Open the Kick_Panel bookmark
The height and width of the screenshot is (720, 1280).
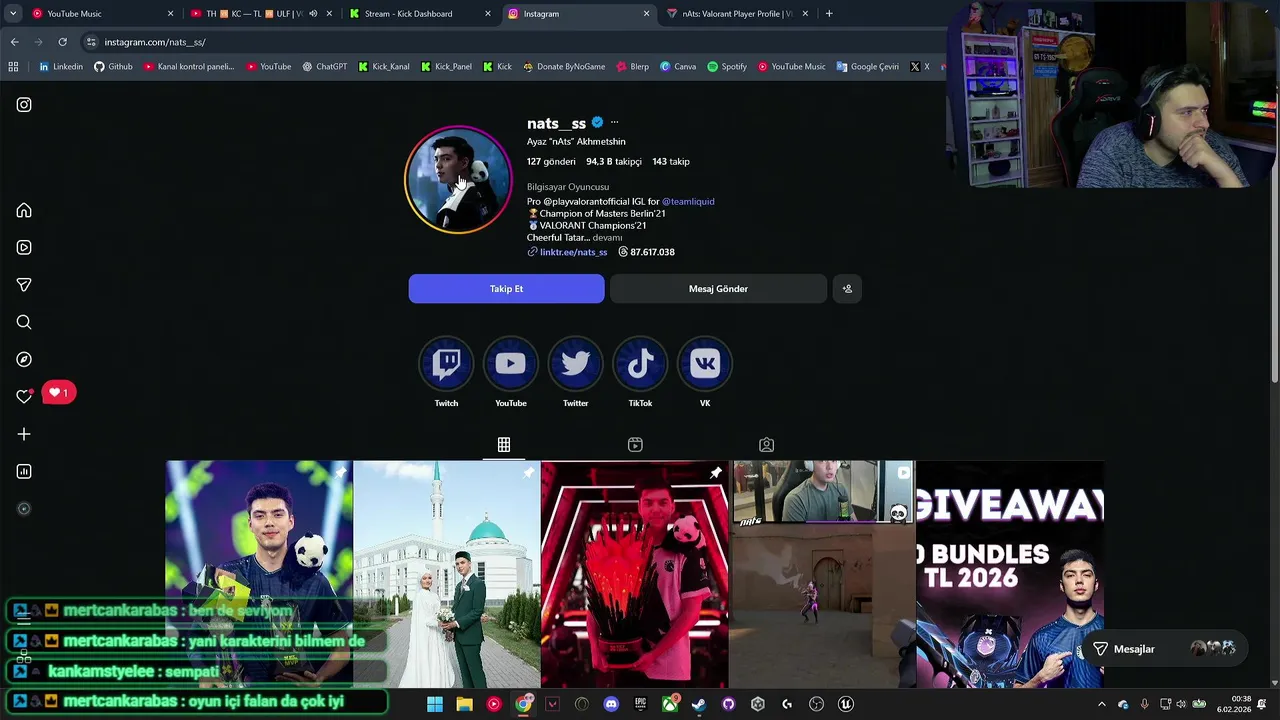(x=446, y=67)
